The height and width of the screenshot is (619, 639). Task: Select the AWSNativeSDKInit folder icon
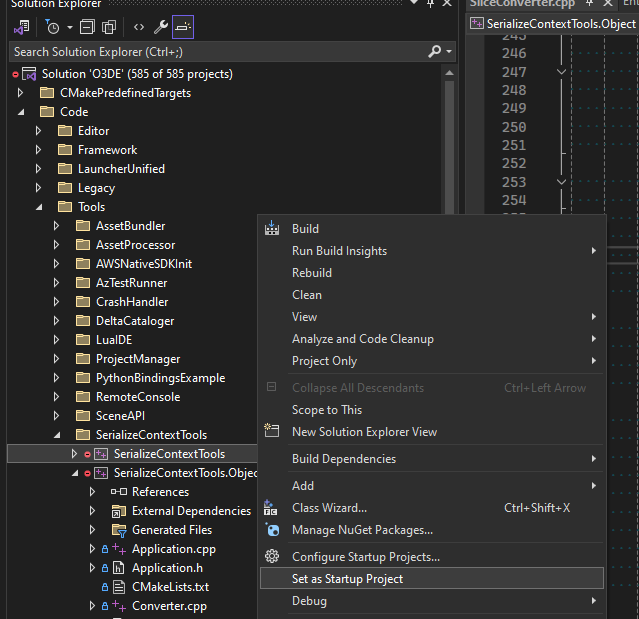pos(83,264)
